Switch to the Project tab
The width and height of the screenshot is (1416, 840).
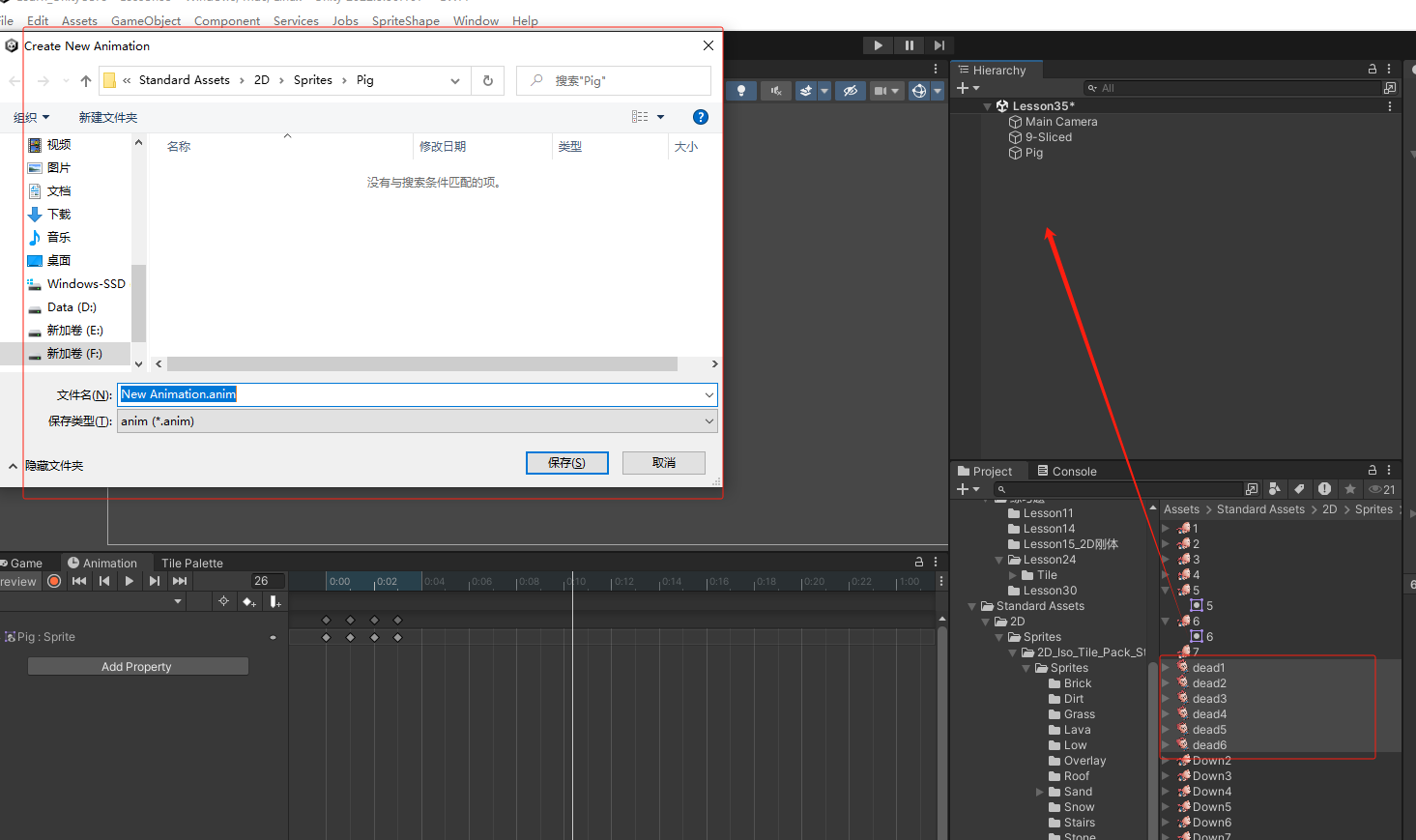coord(984,471)
